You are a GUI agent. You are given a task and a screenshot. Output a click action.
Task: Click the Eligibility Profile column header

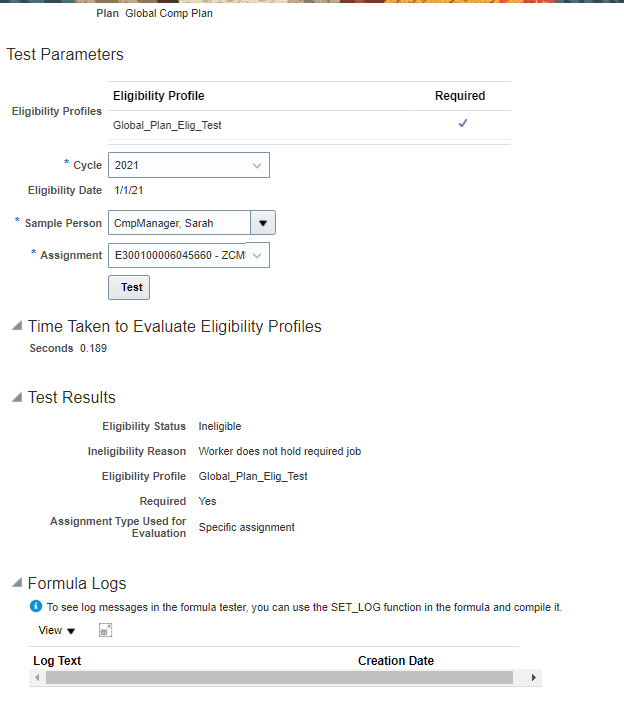pos(159,96)
